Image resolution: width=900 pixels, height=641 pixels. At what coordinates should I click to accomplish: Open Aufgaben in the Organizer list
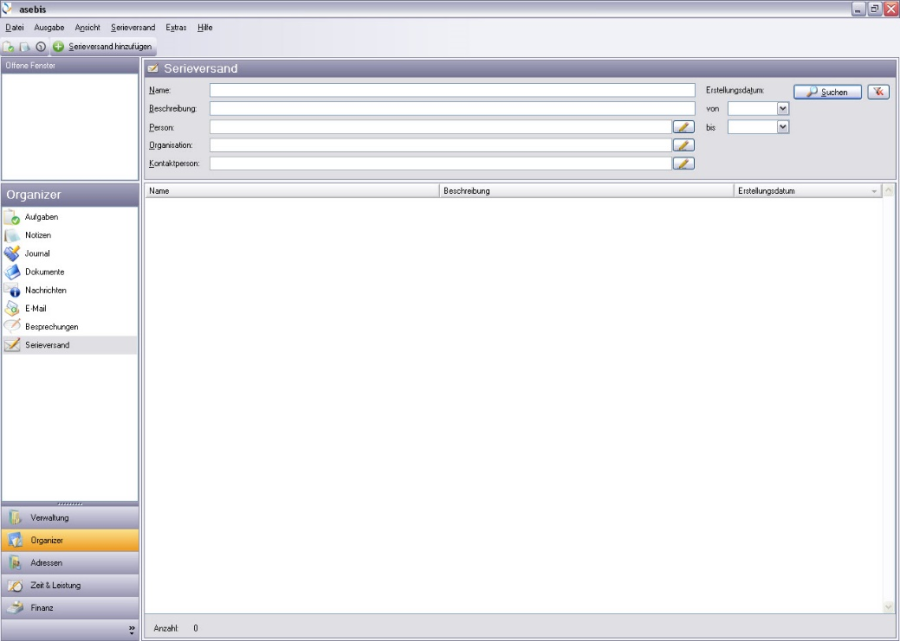[x=40, y=217]
